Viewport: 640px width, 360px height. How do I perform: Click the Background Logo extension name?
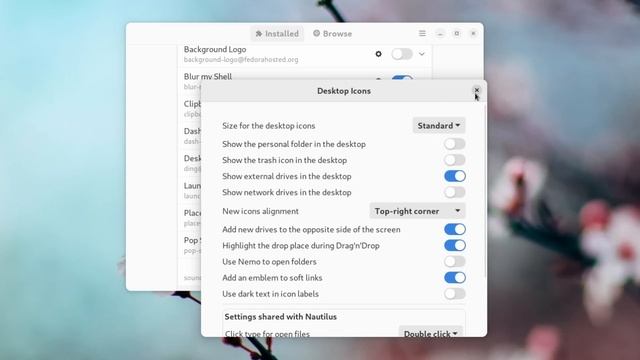(x=215, y=49)
